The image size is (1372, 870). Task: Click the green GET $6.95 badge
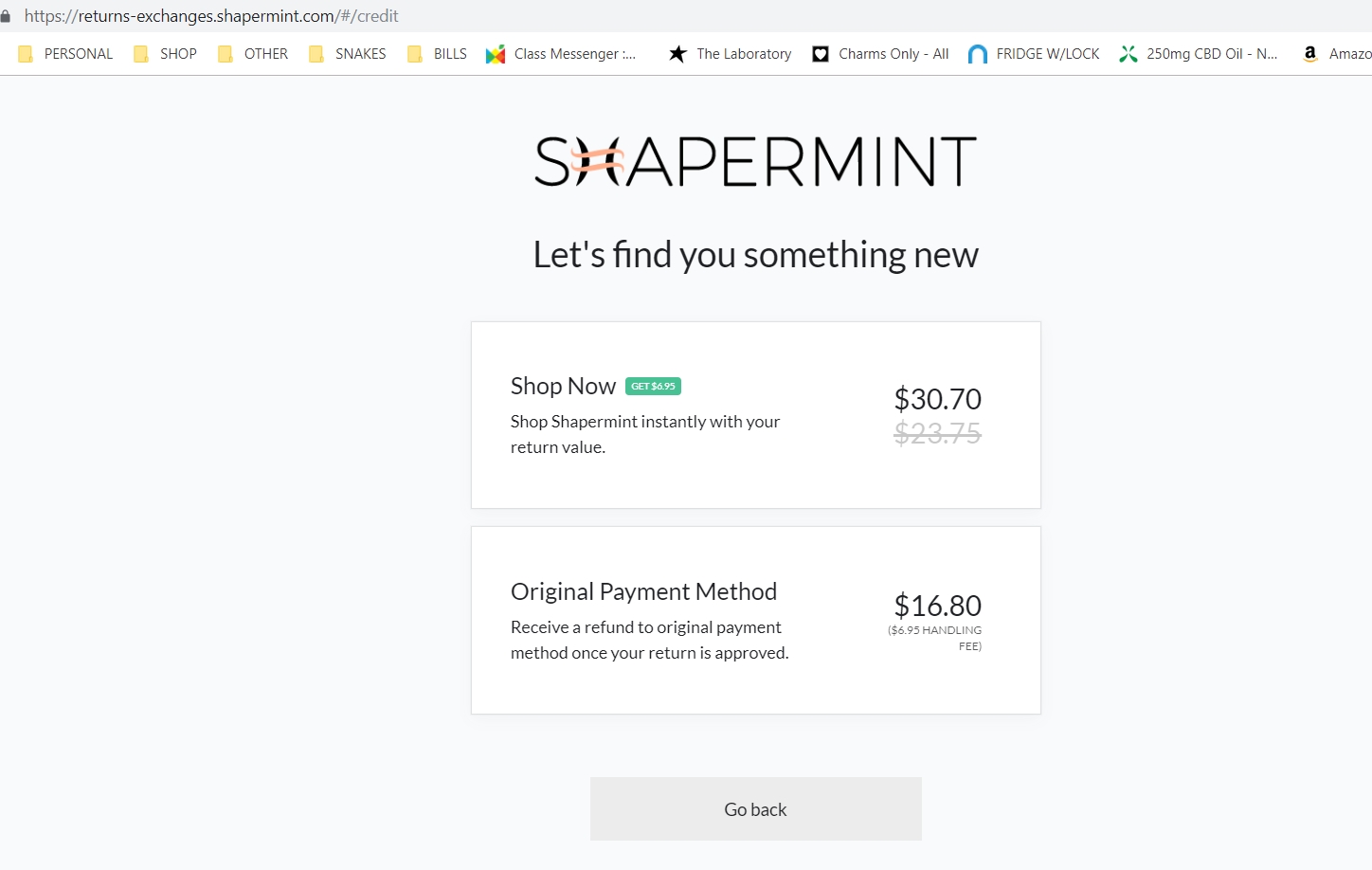(654, 386)
